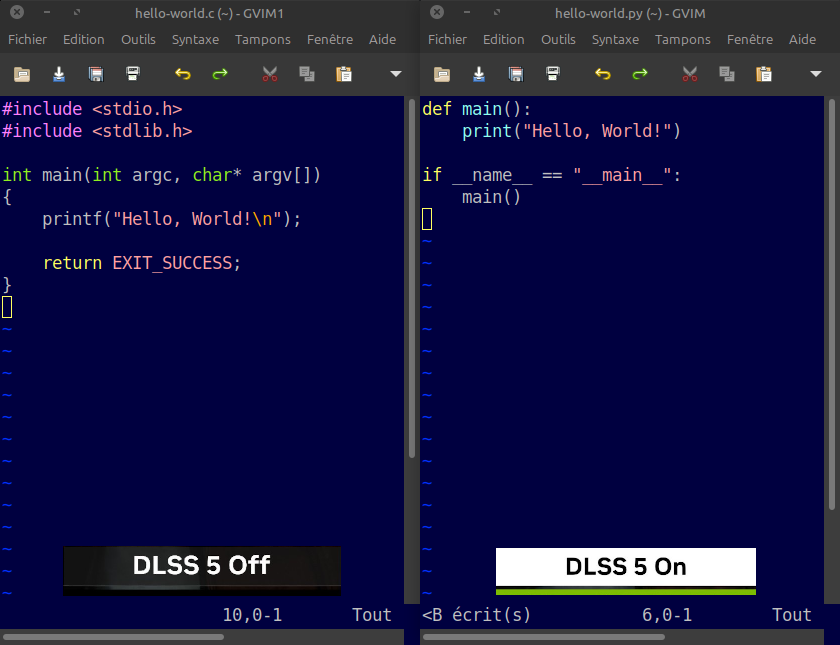The image size is (840, 645).
Task: Cut scissors icon in hello-world.c window
Action: coord(270,74)
